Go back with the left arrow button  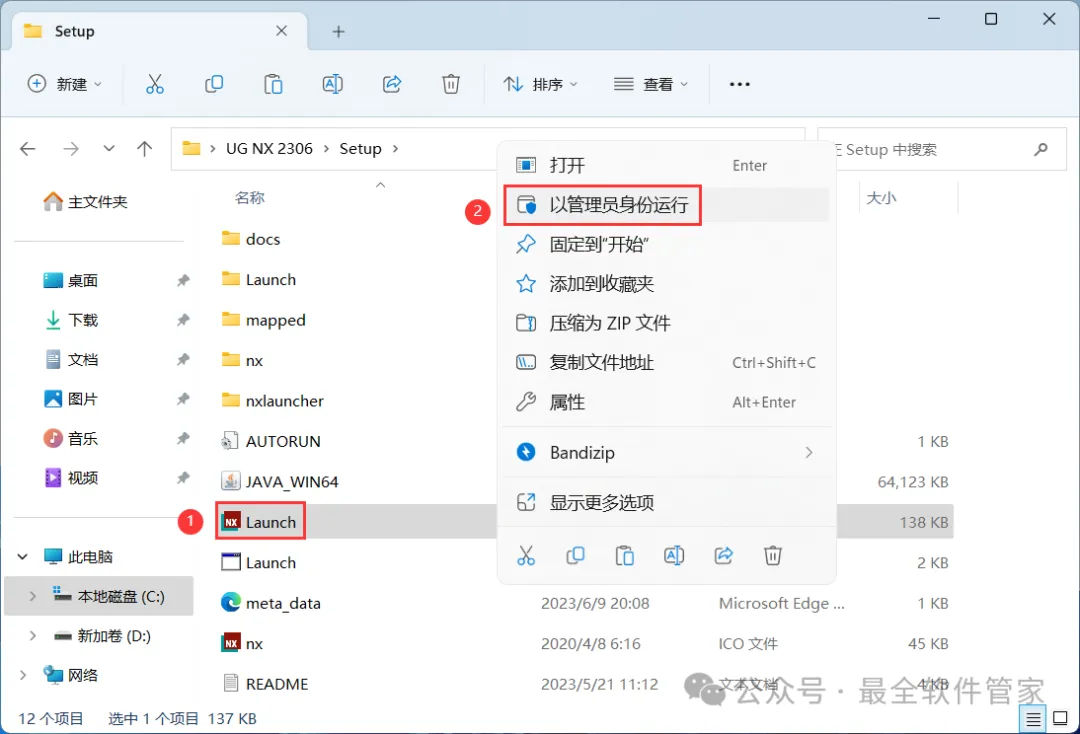pos(28,149)
